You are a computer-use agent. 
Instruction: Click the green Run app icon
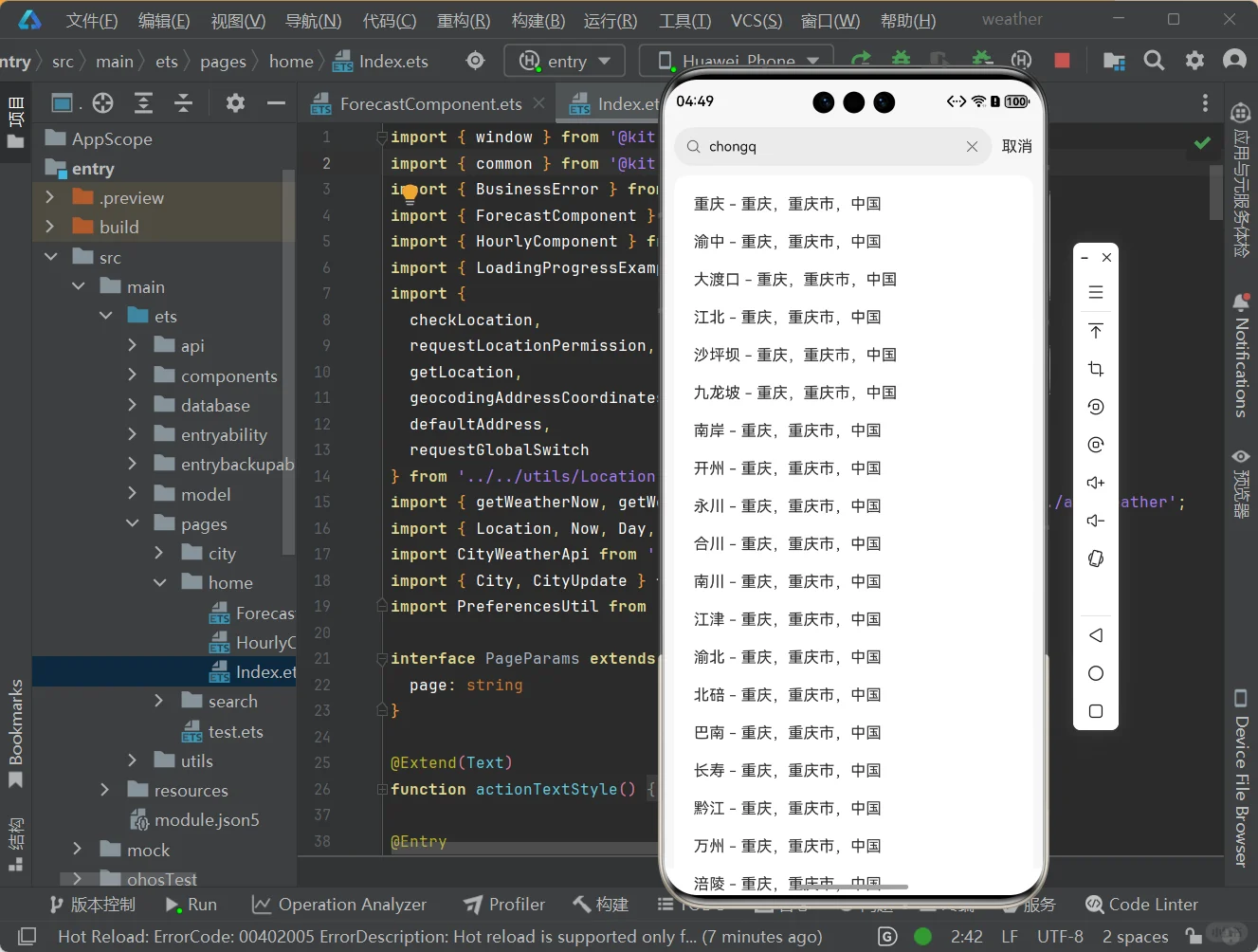861,60
